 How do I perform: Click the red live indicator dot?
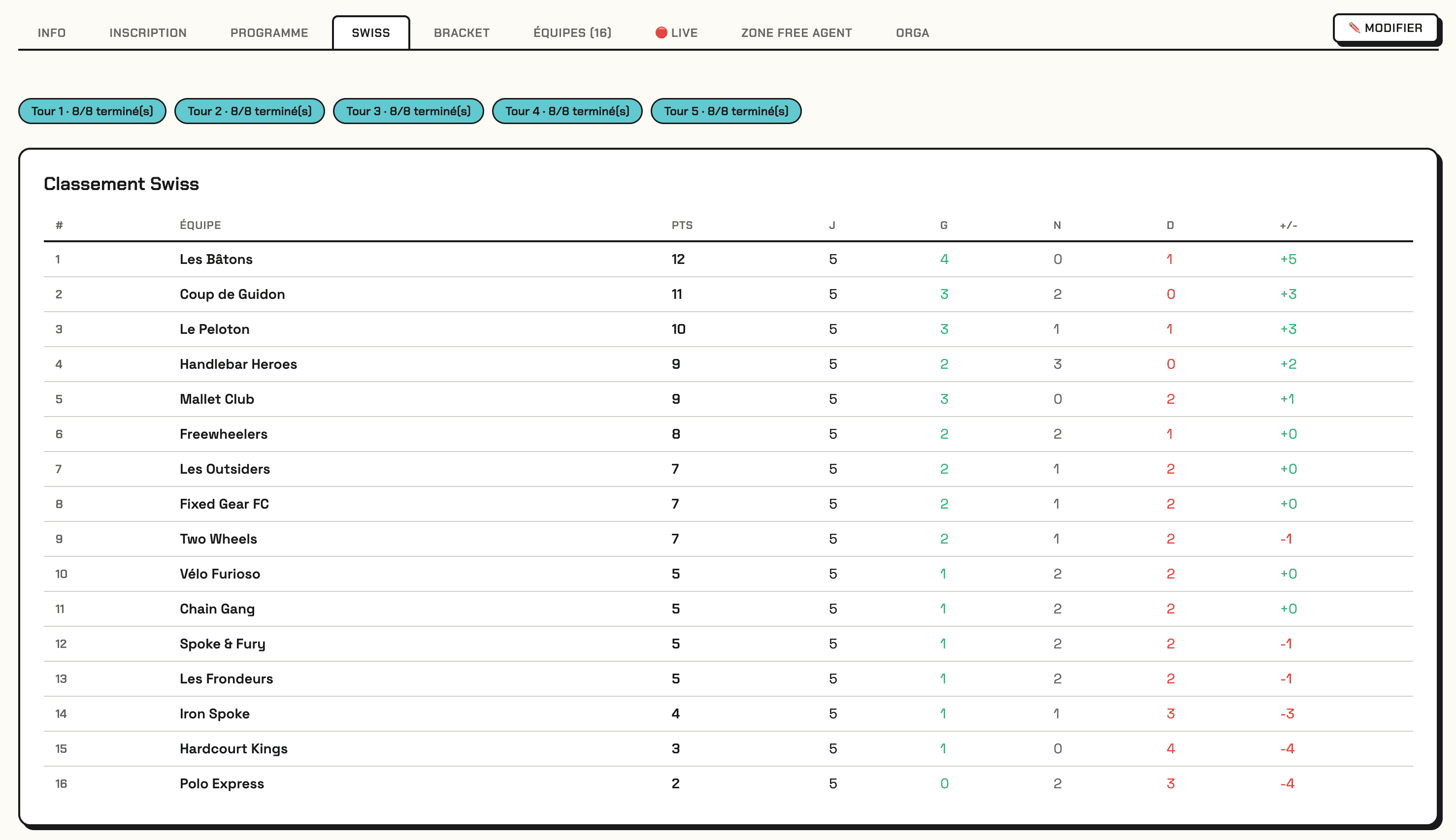pyautogui.click(x=661, y=32)
